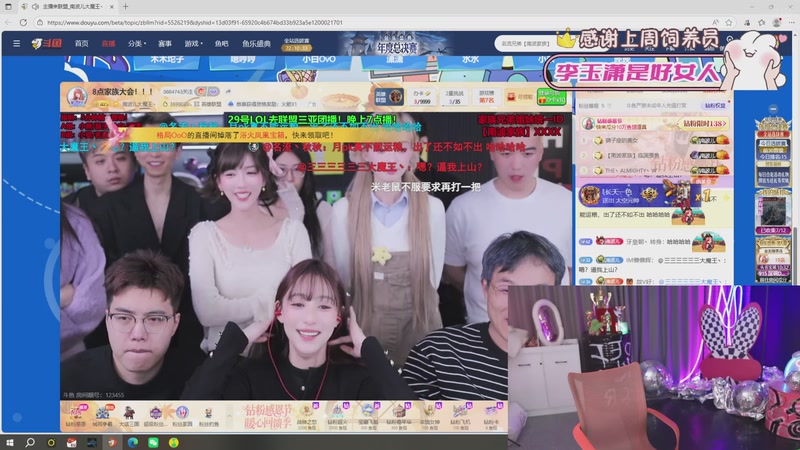Select rank 3 user THE、ALMIGHTY
This screenshot has width=800, height=450.
click(x=631, y=170)
